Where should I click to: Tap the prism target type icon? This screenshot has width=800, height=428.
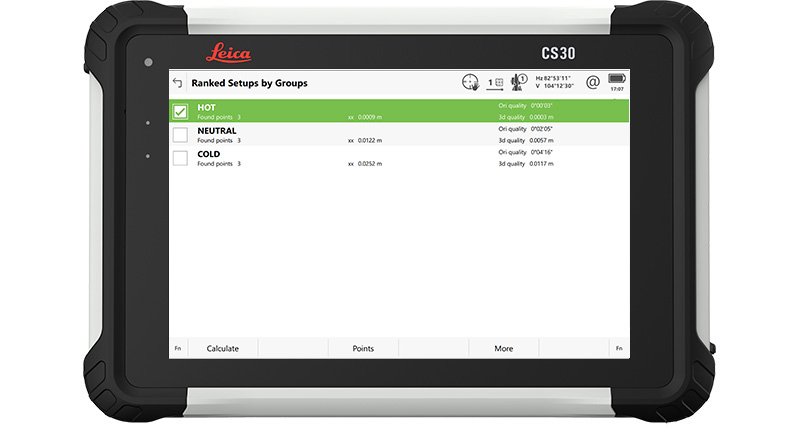(495, 83)
